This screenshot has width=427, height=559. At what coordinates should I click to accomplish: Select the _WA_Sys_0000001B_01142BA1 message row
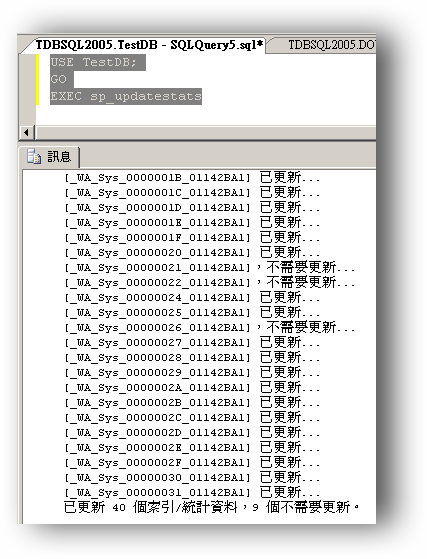tap(192, 177)
